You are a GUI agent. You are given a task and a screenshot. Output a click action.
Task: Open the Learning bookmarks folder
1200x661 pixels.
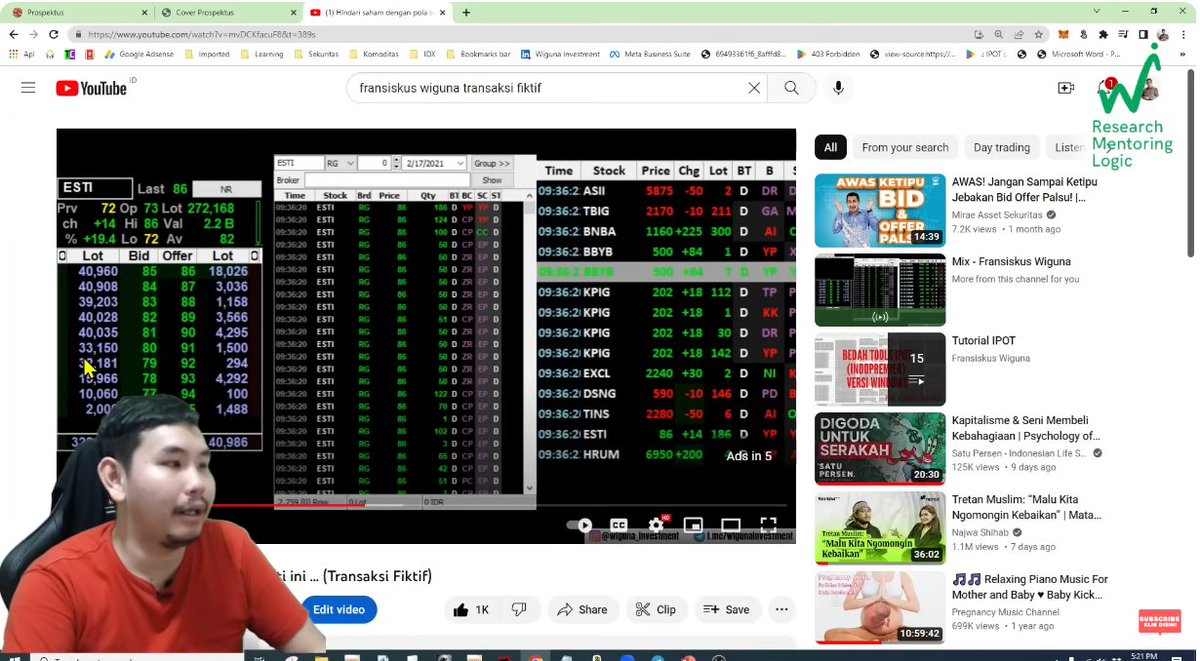[x=262, y=54]
